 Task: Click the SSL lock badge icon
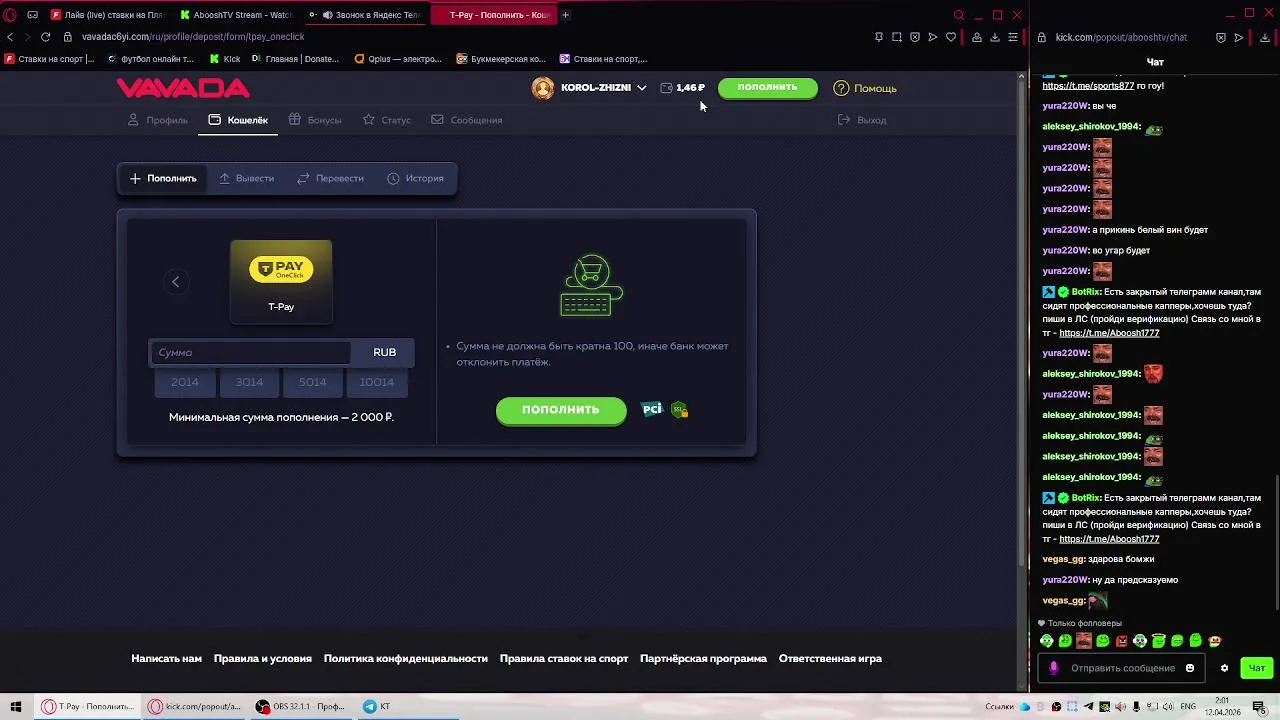tap(680, 409)
